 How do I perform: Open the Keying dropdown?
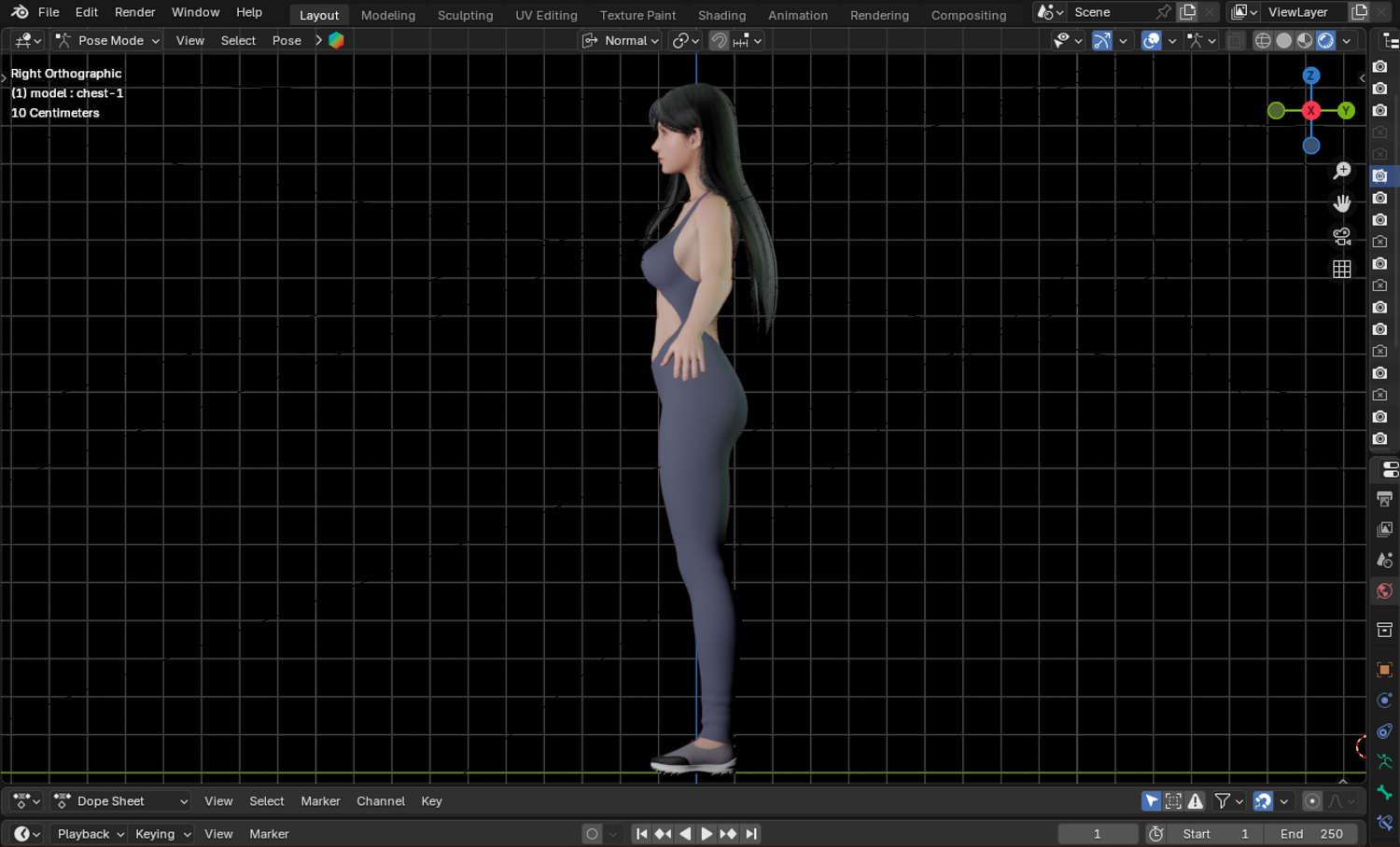point(162,834)
